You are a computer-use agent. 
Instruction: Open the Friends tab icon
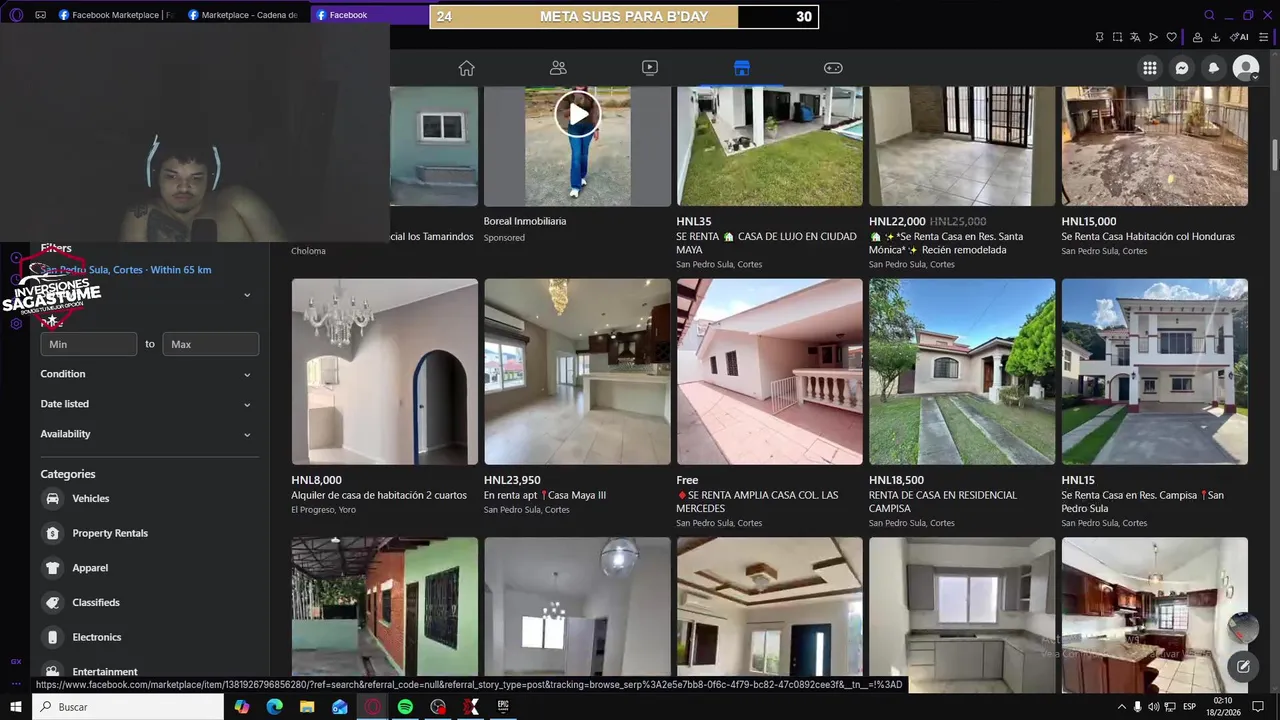[558, 68]
